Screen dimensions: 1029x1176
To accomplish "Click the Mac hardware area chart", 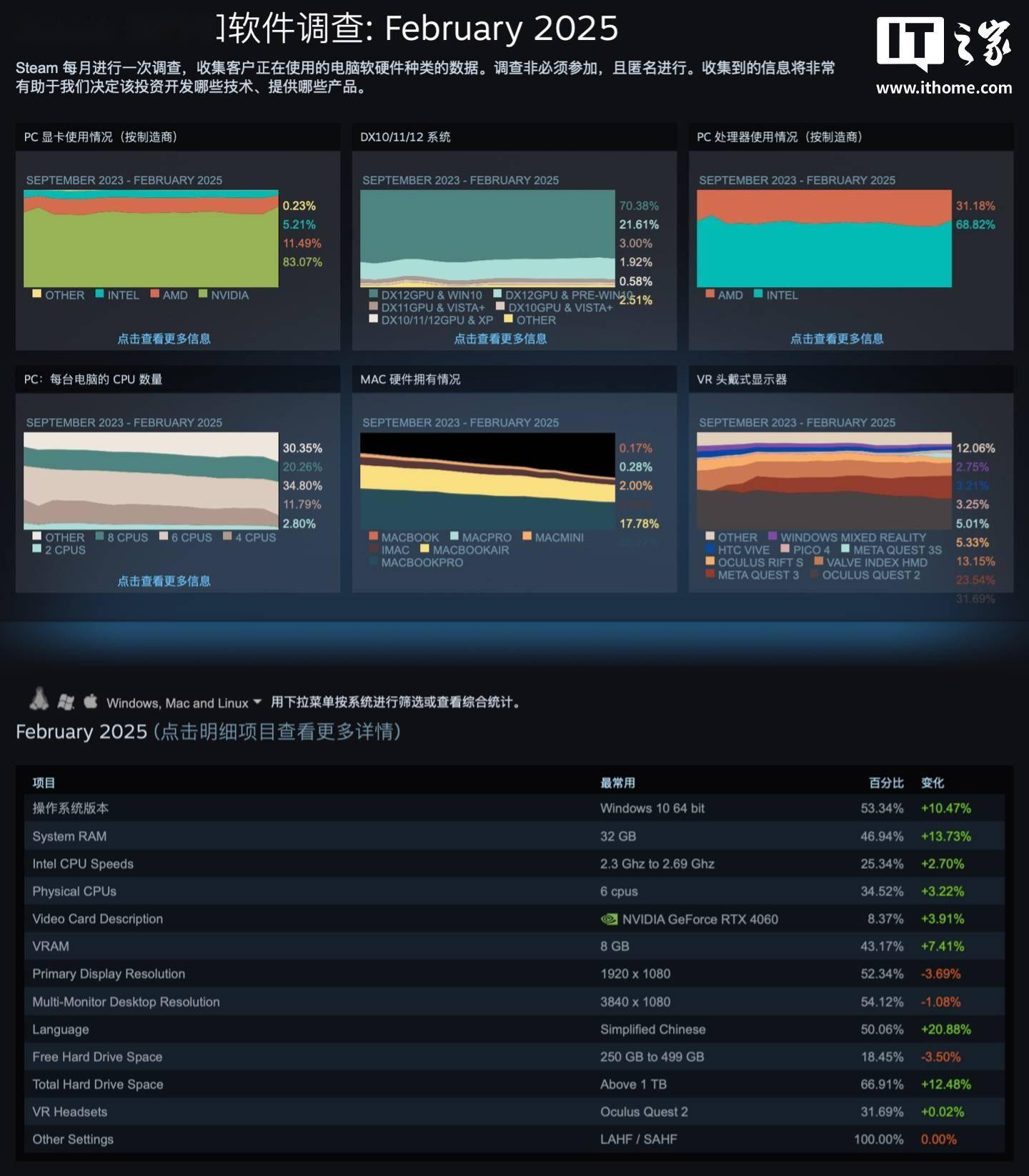I will 487,481.
